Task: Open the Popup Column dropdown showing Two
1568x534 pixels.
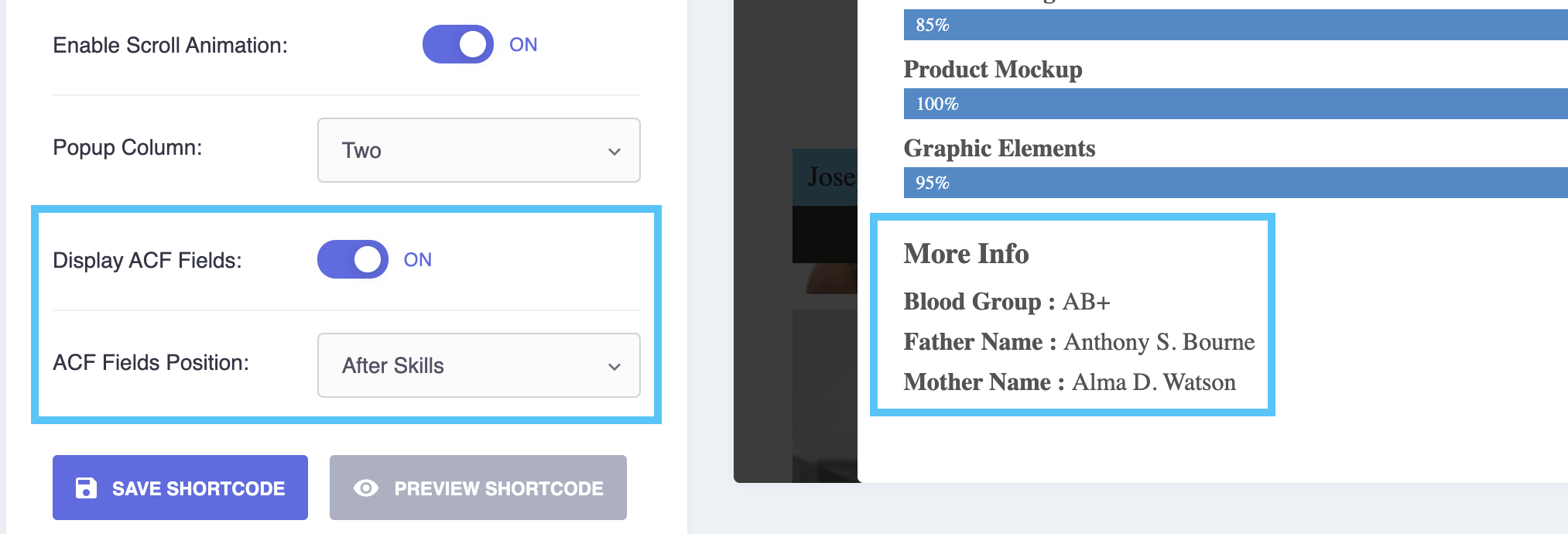Action: 478,150
